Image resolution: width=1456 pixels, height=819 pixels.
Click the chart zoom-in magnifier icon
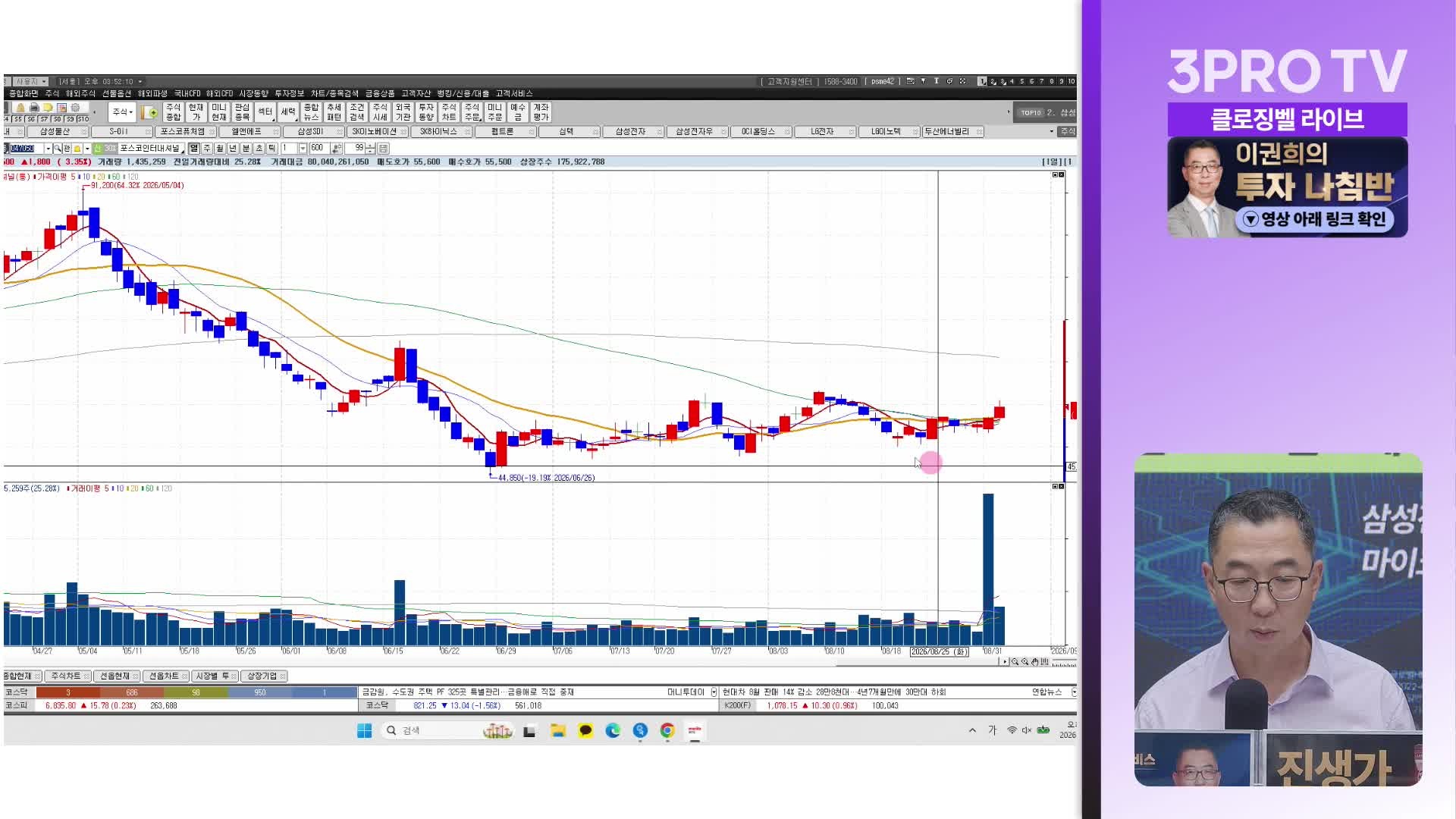click(1025, 661)
